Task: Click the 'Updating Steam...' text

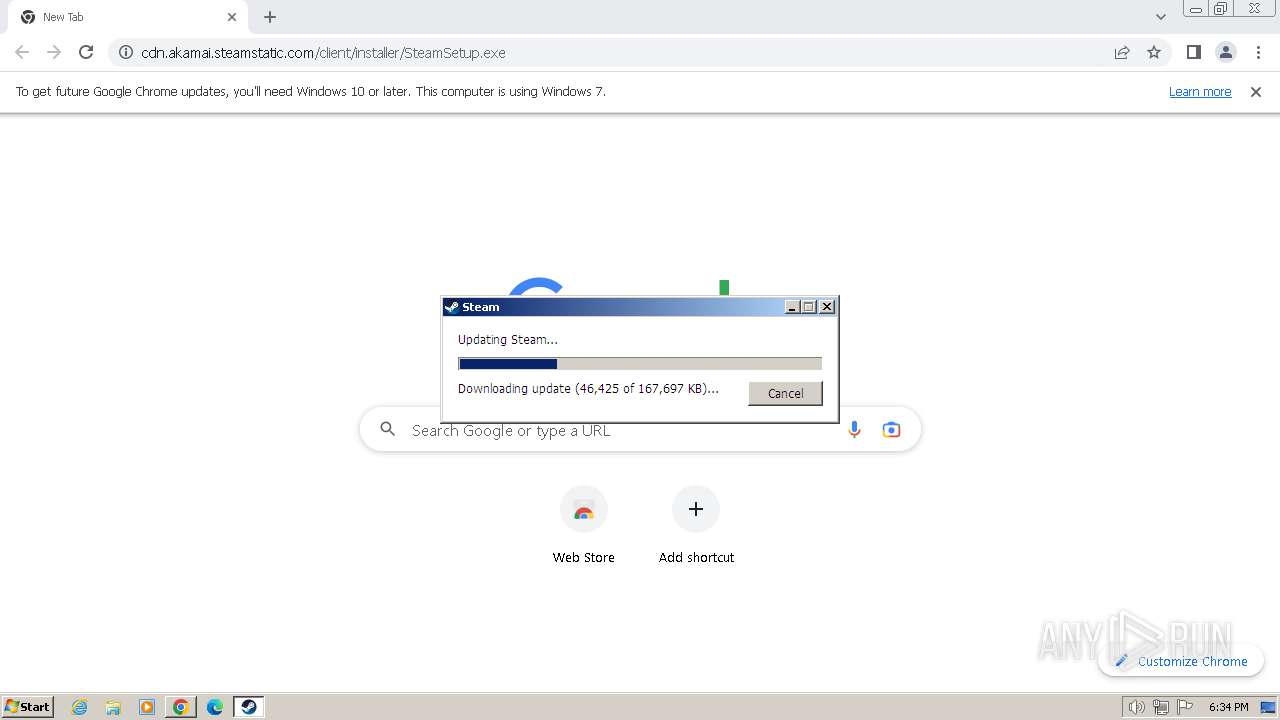Action: pos(508,340)
